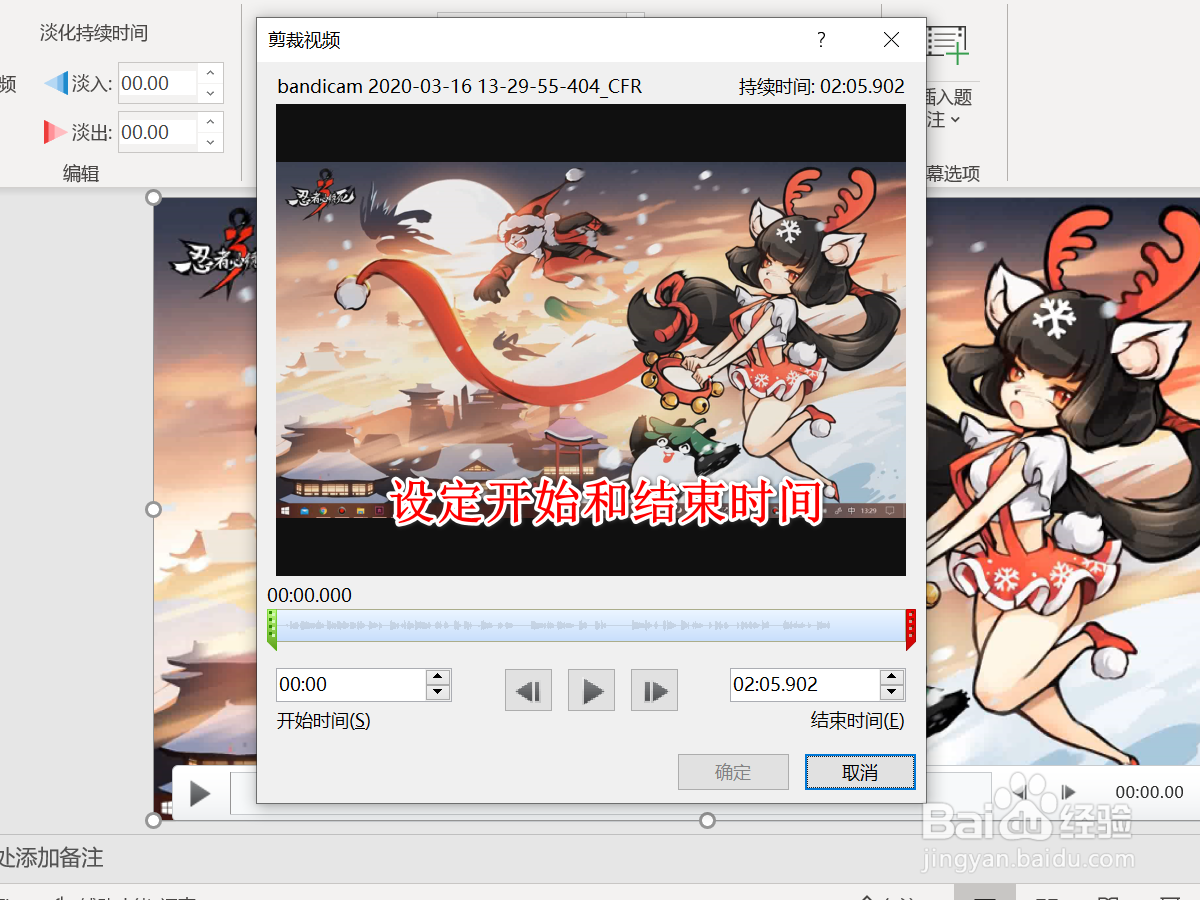This screenshot has height=900, width=1200.
Task: Select the left-middle resize handle of slide video
Action: 154,509
